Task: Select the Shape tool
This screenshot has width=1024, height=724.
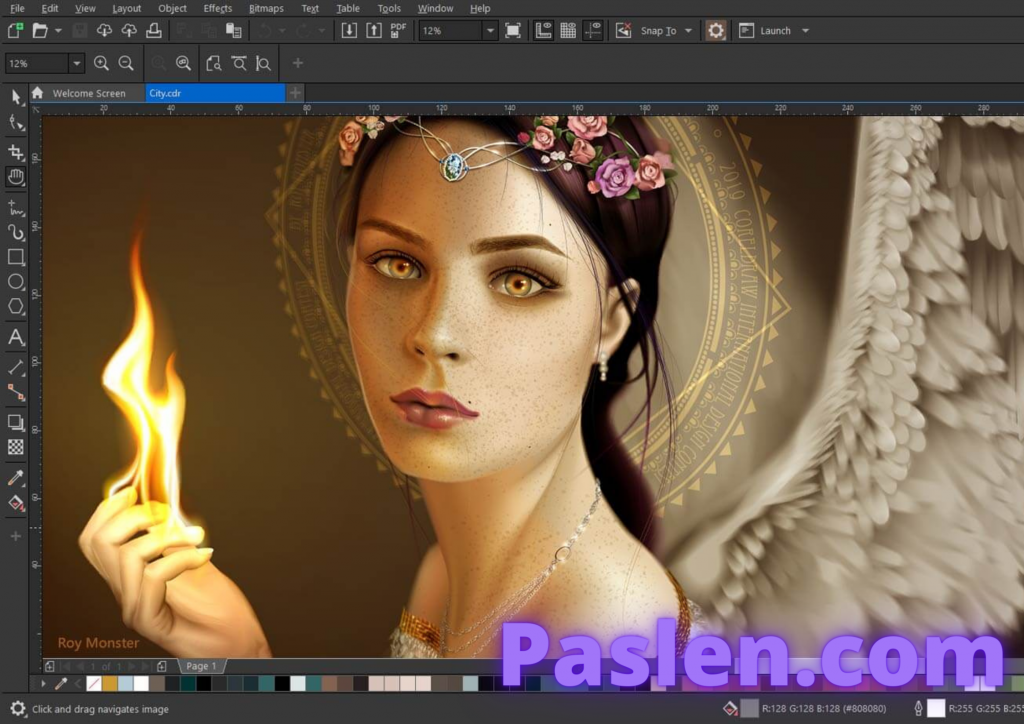Action: click(x=16, y=123)
